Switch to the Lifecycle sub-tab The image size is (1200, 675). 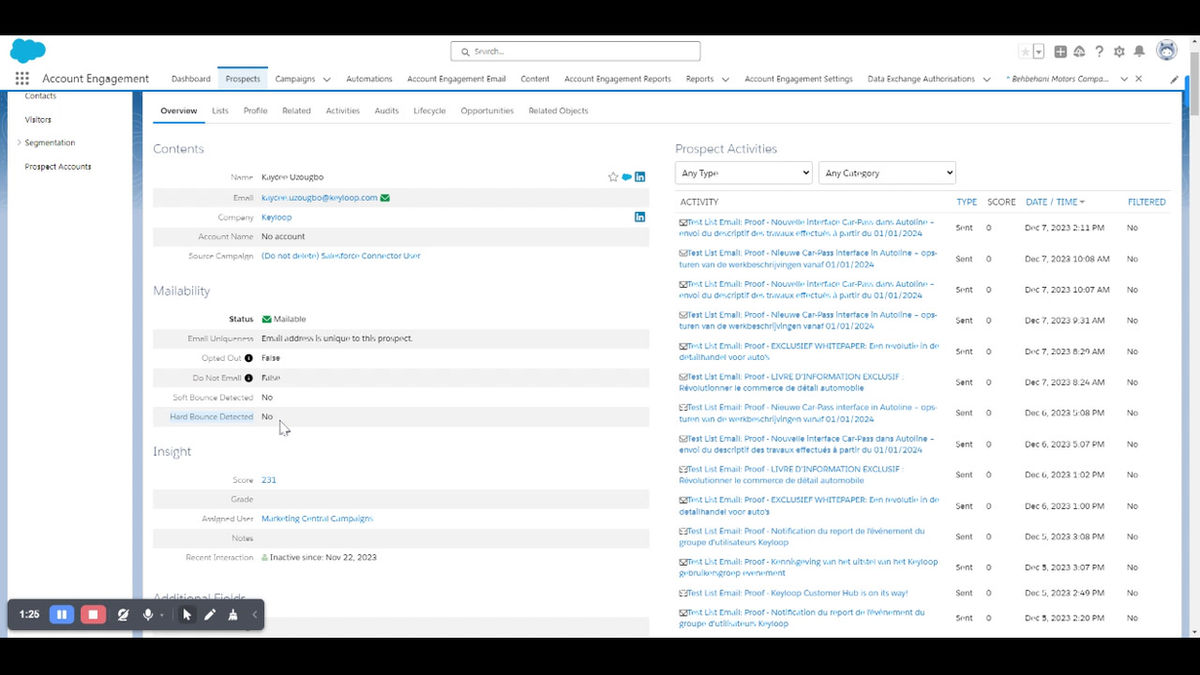pos(430,111)
